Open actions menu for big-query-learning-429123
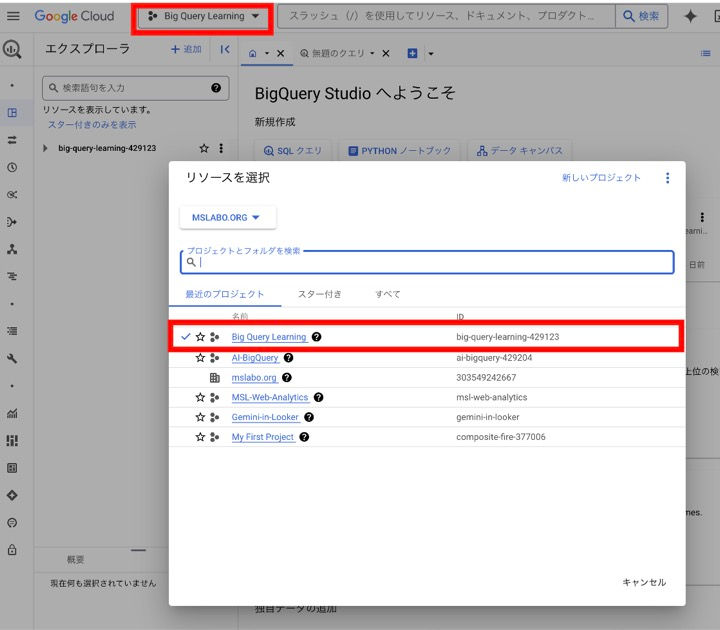The image size is (720, 630). (x=221, y=148)
